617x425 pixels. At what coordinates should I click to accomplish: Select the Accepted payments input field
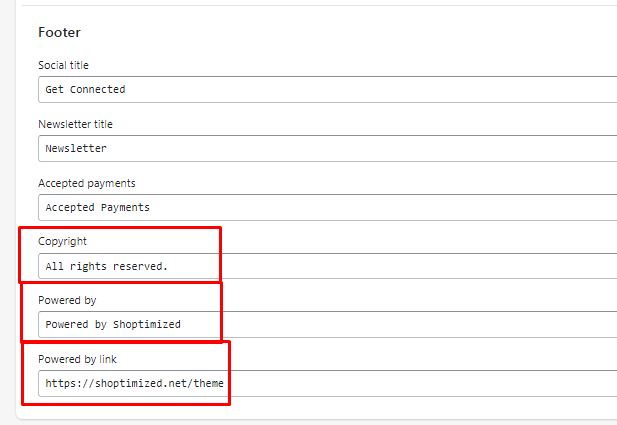point(327,207)
